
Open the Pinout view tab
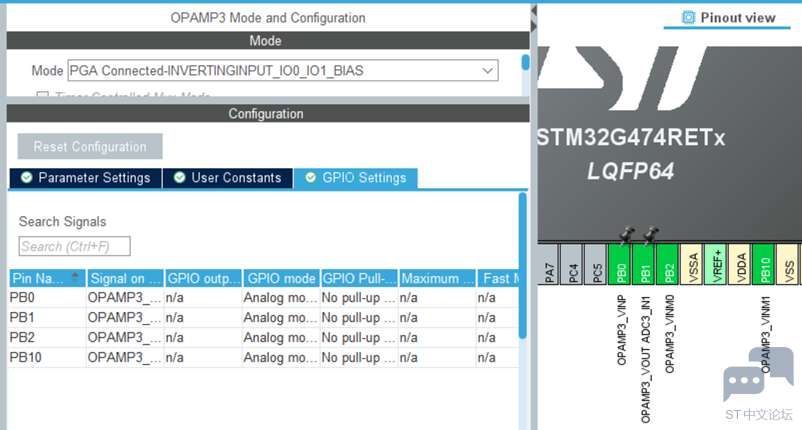tap(728, 18)
